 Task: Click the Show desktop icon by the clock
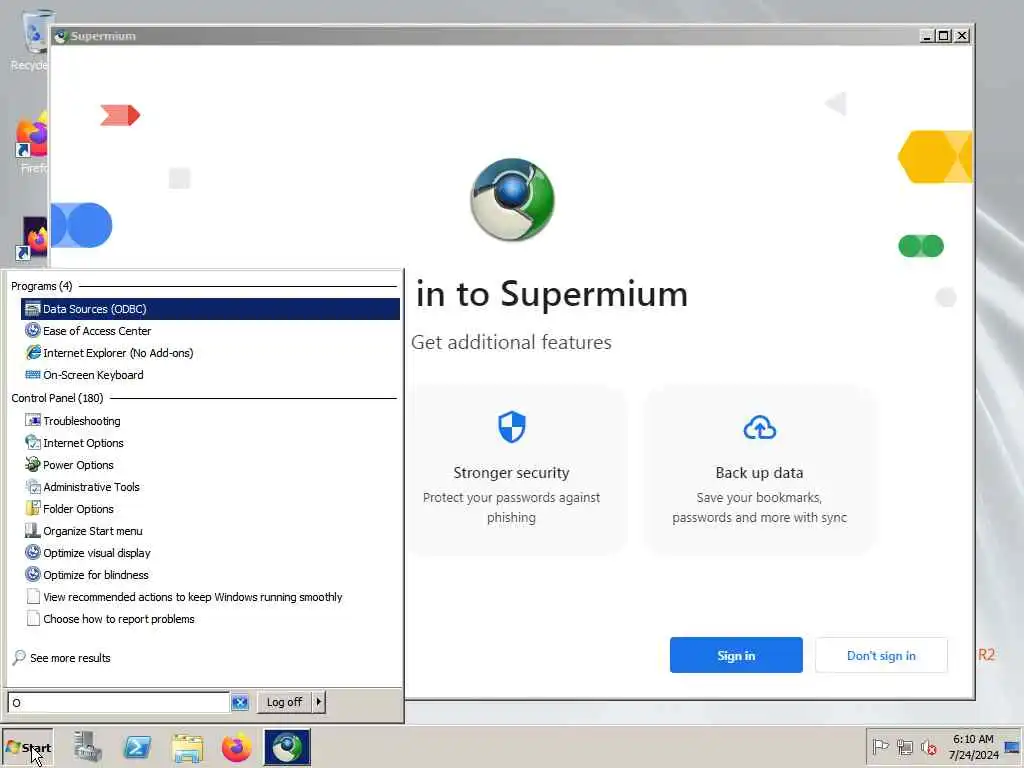pyautogui.click(x=1012, y=747)
